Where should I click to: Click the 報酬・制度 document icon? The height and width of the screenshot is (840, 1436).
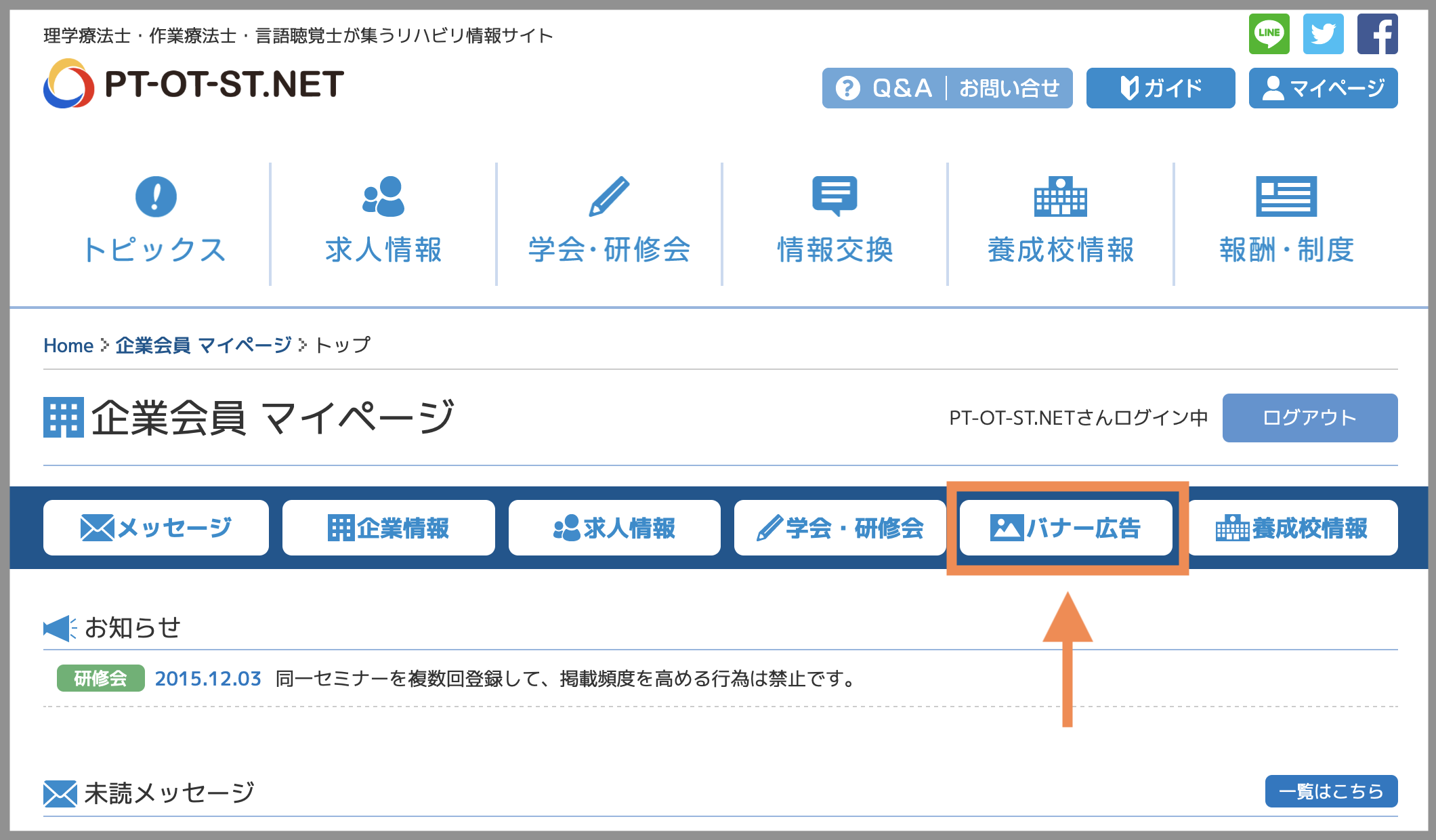(x=1286, y=196)
